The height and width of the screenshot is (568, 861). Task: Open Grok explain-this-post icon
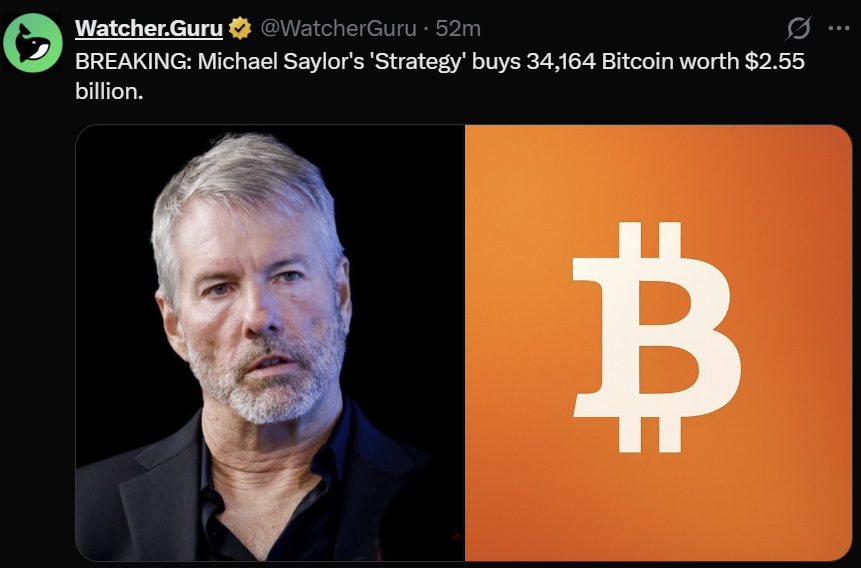(798, 29)
